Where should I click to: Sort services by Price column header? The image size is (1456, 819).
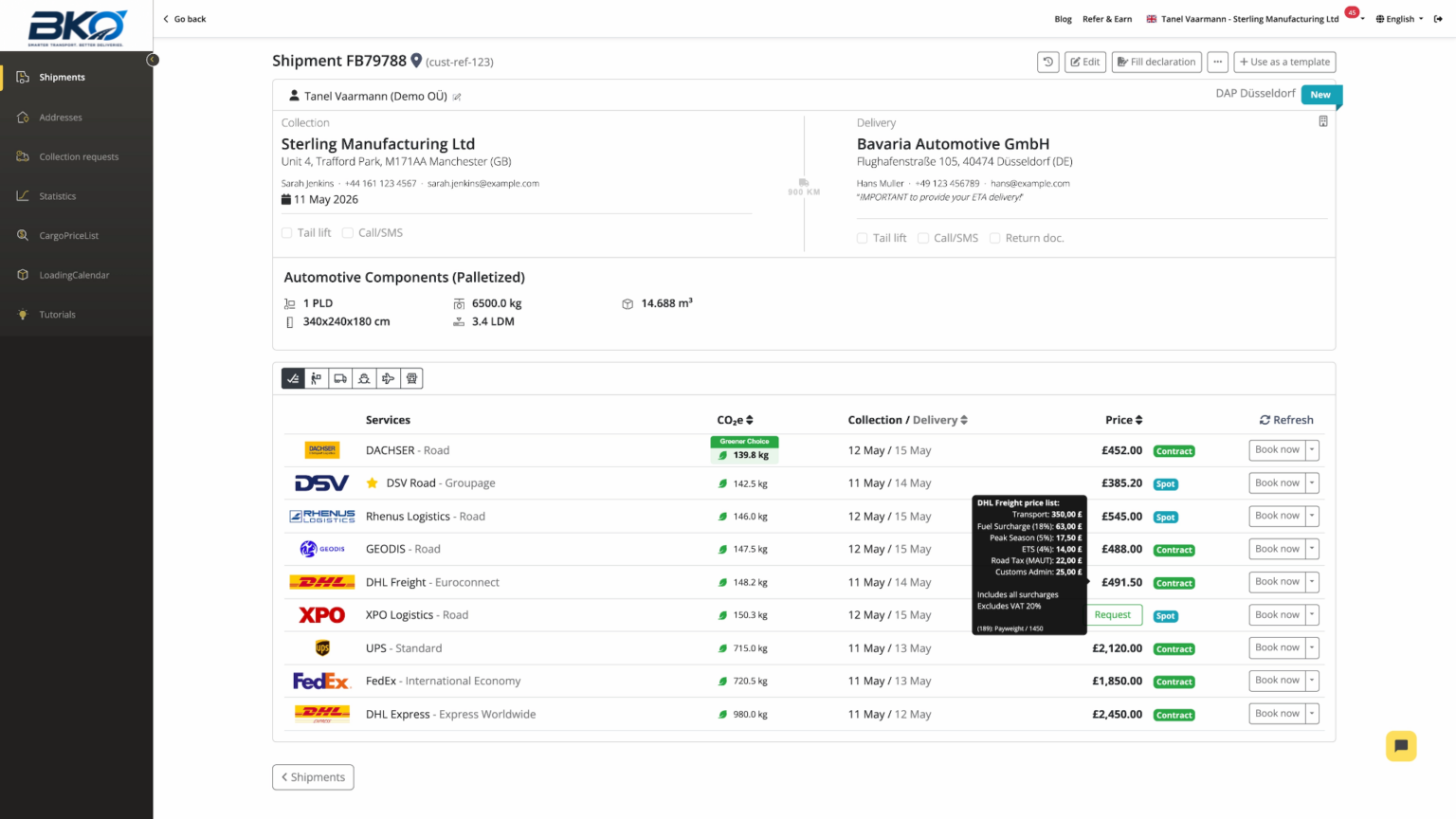(x=1123, y=420)
